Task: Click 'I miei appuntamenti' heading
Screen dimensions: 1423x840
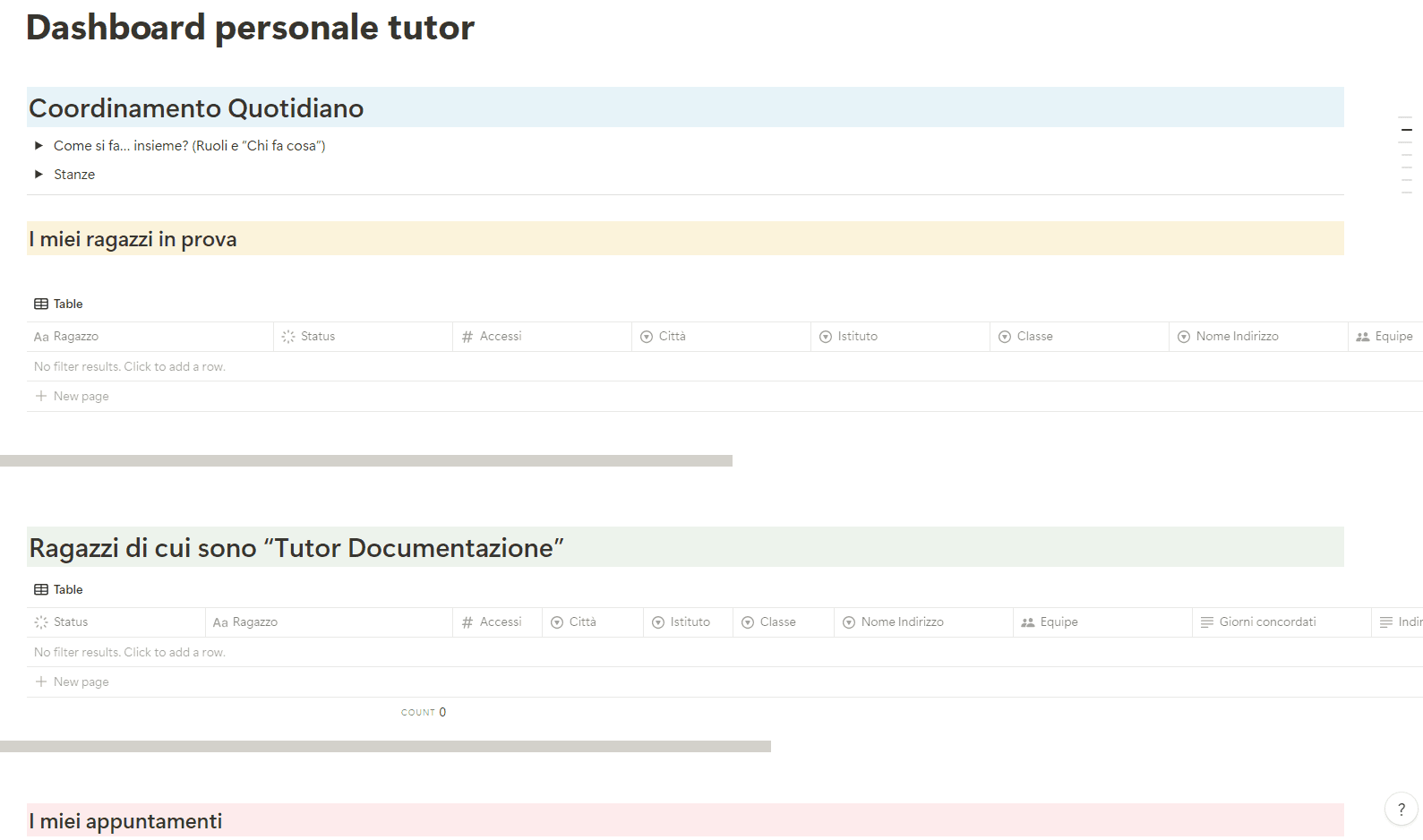Action: click(x=125, y=821)
